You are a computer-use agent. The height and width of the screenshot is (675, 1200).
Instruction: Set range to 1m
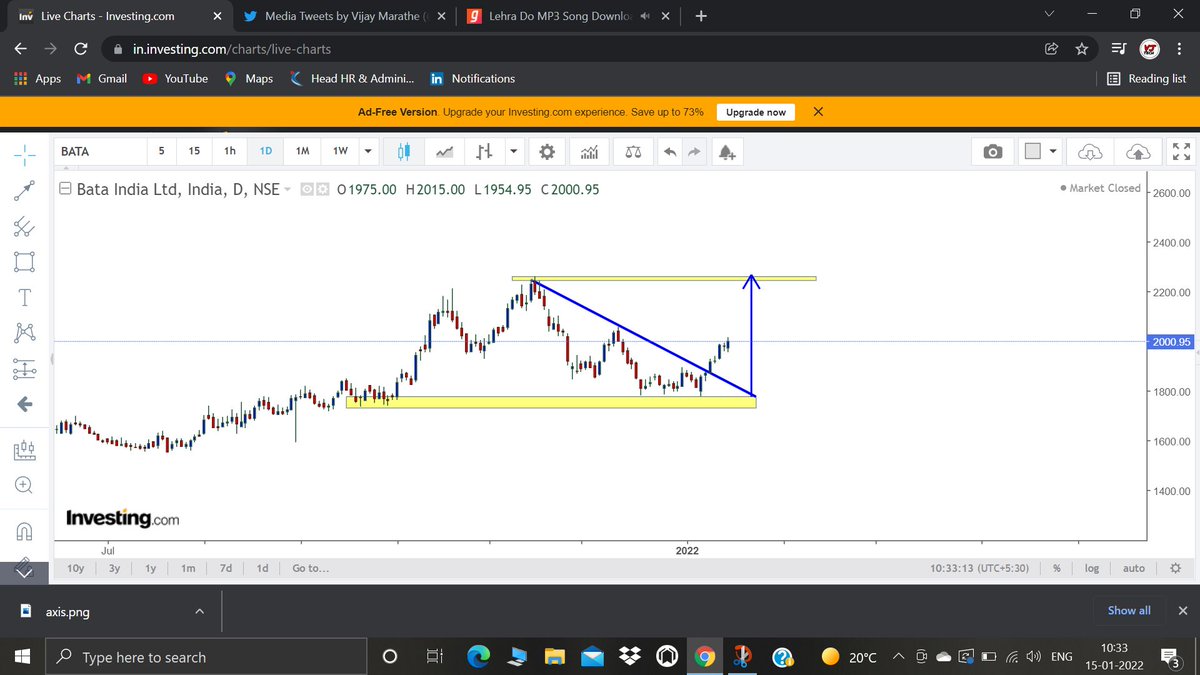[188, 568]
